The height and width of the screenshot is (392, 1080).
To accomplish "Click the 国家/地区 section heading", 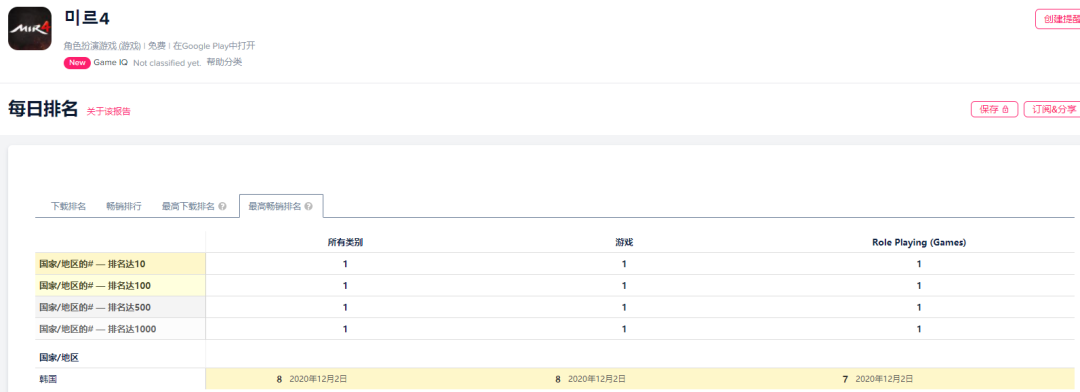I will tap(59, 358).
